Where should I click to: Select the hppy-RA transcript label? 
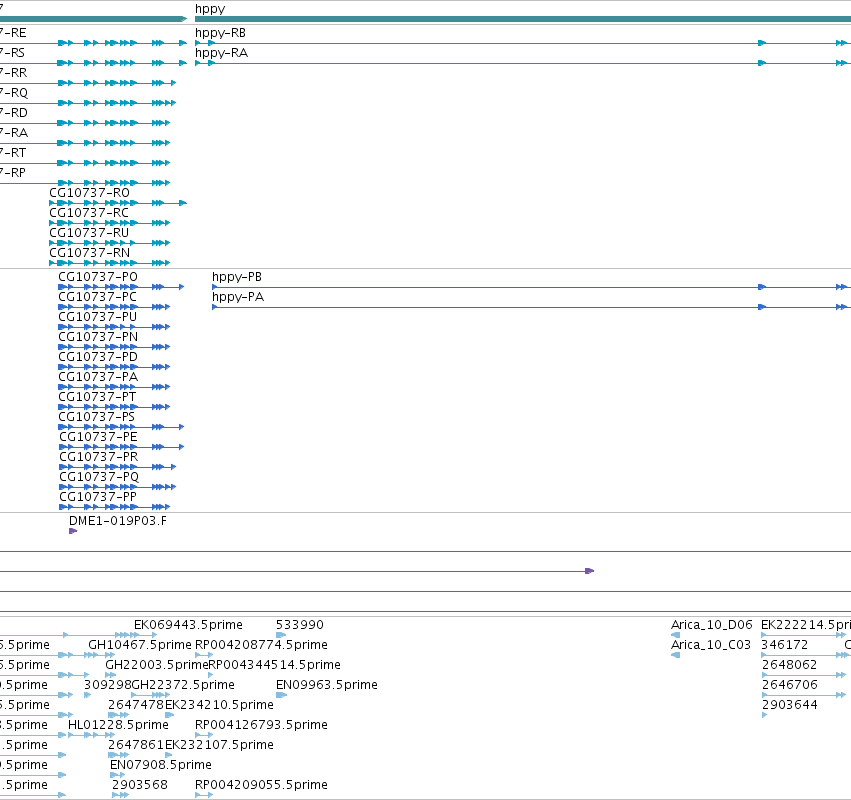pos(221,53)
